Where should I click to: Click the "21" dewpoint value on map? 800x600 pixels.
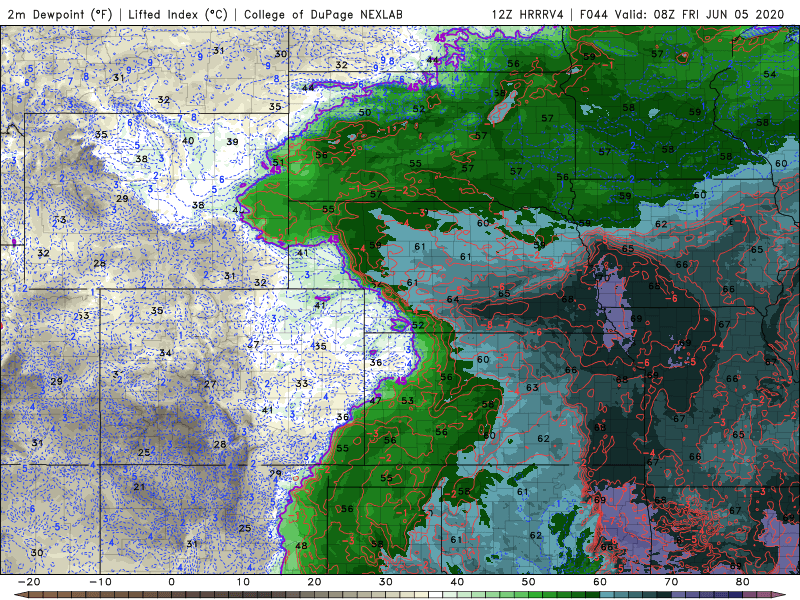click(x=139, y=487)
